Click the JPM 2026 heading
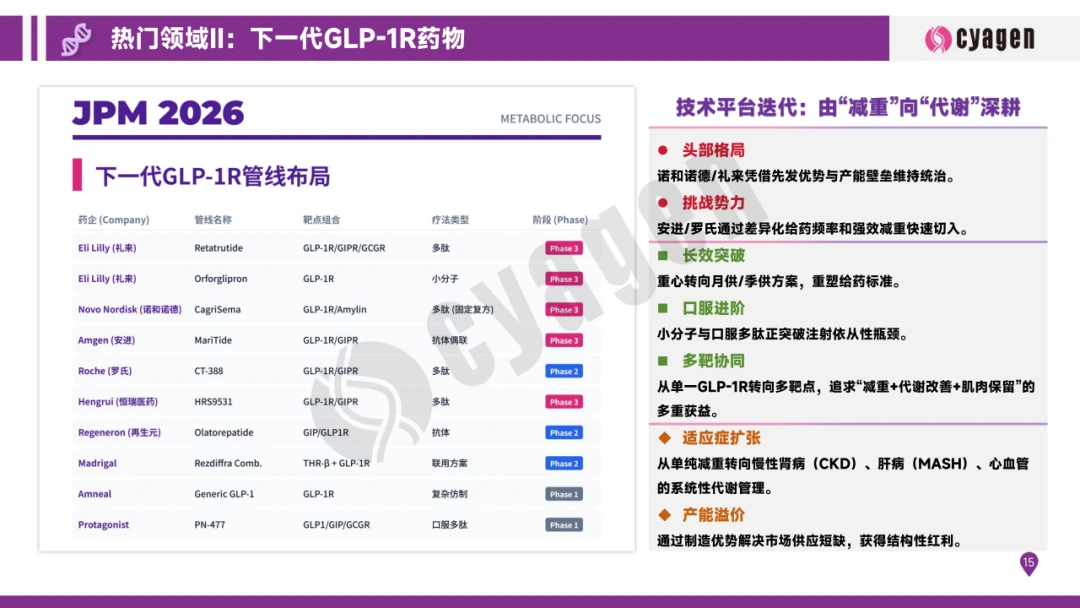This screenshot has width=1080, height=608. click(158, 113)
